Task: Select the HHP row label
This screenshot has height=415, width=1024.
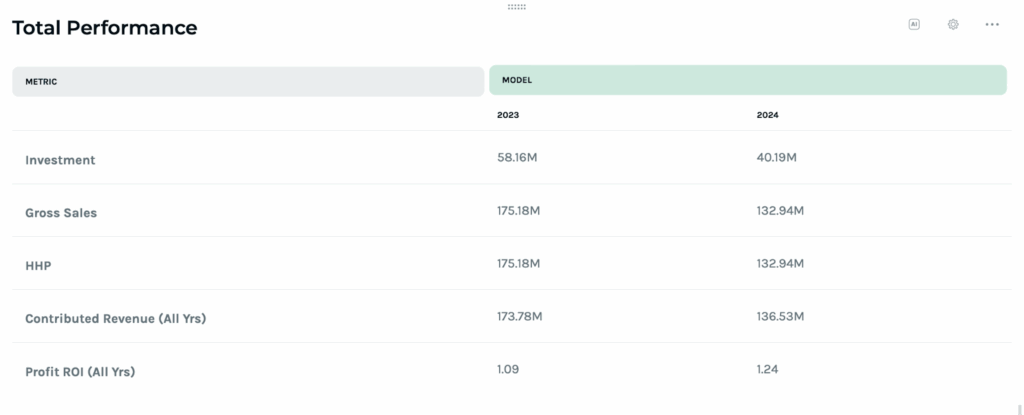Action: (x=38, y=266)
